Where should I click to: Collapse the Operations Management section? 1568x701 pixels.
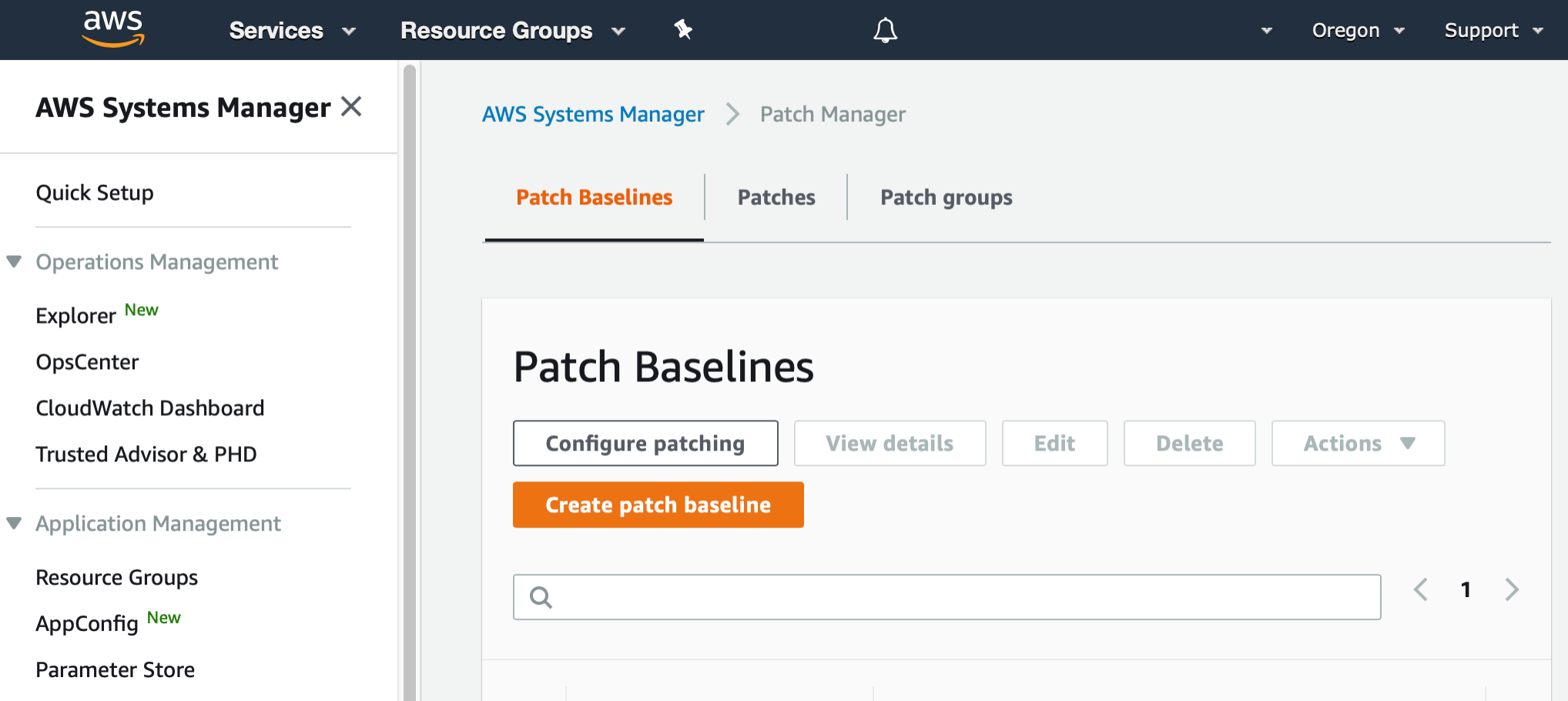[14, 261]
